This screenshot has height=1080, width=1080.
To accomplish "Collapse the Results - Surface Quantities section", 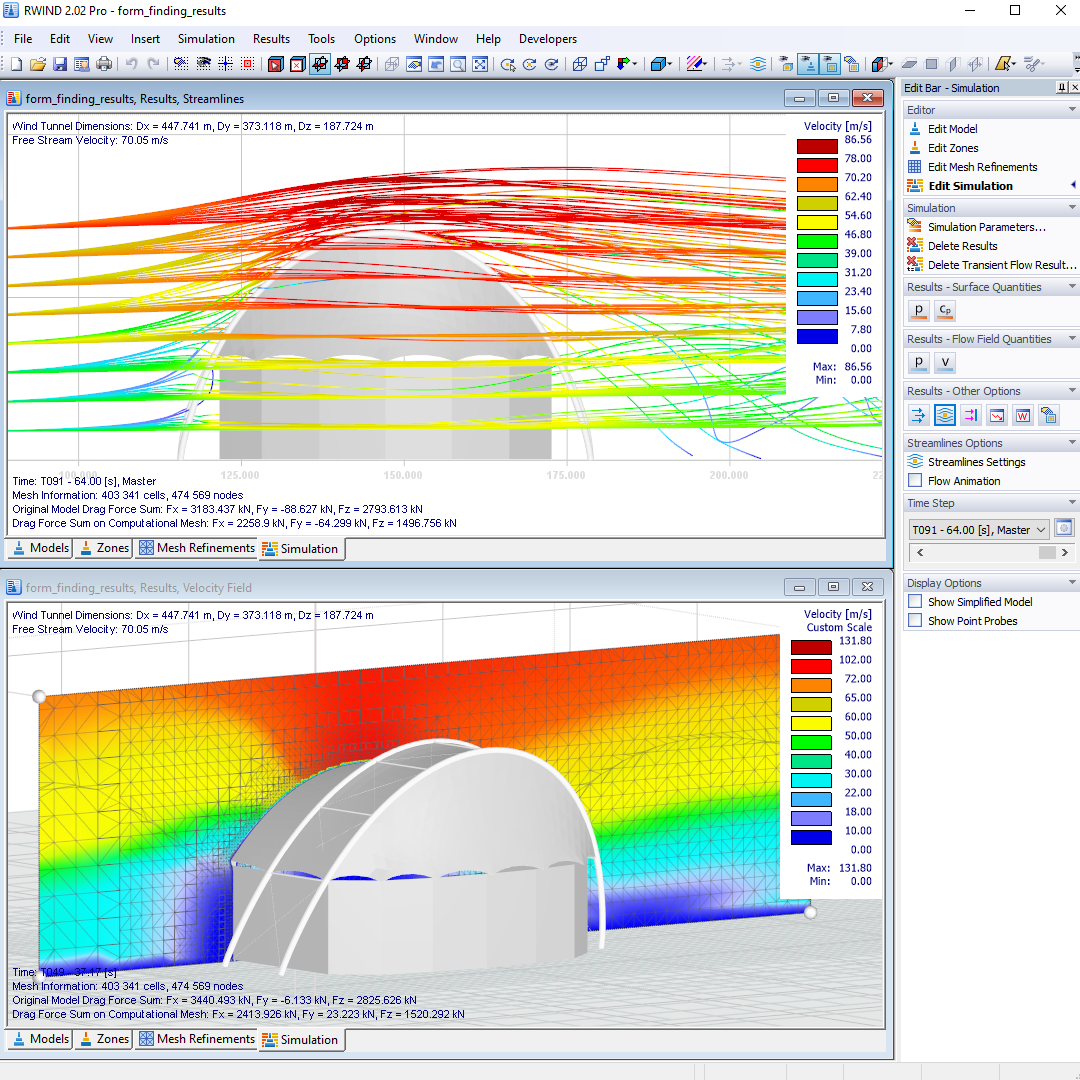I will pos(1071,287).
